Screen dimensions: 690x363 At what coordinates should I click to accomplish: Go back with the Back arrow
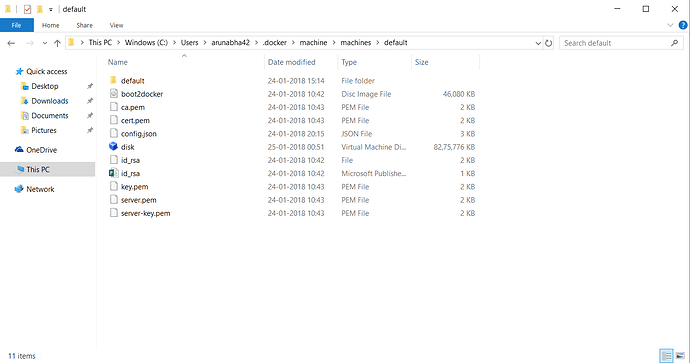11,43
